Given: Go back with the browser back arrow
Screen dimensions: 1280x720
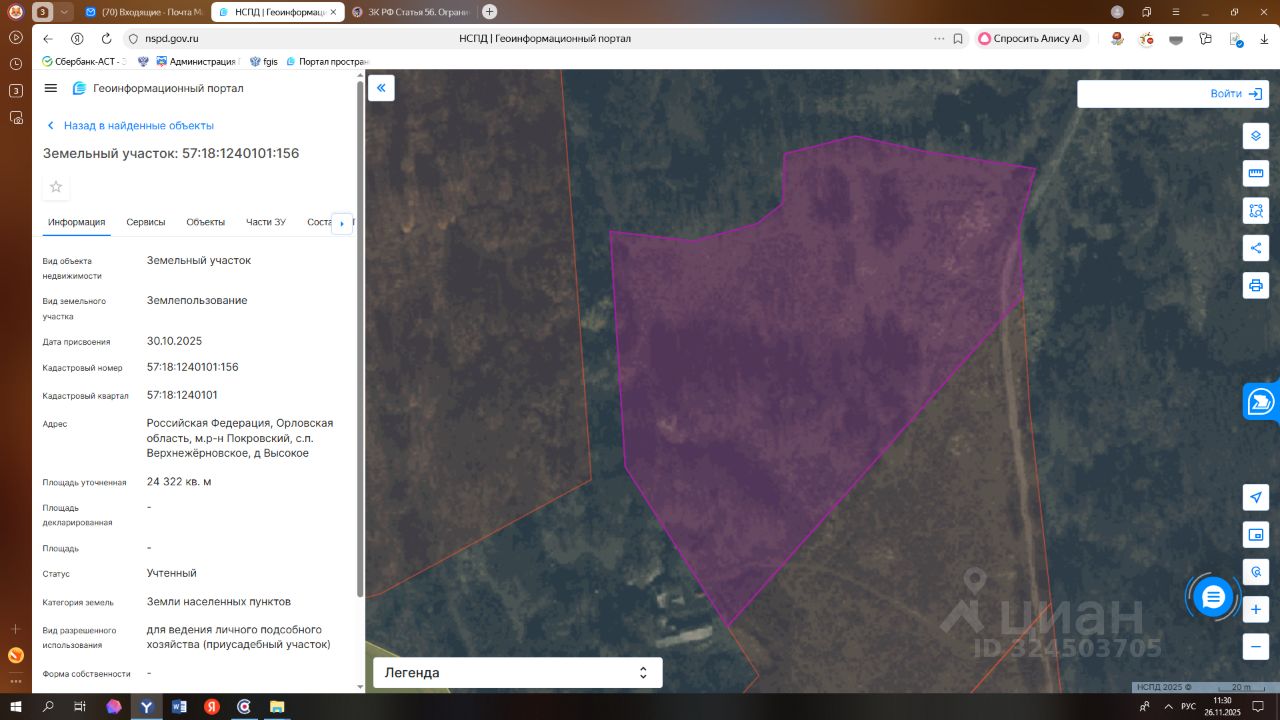Looking at the screenshot, I should click(x=48, y=39).
